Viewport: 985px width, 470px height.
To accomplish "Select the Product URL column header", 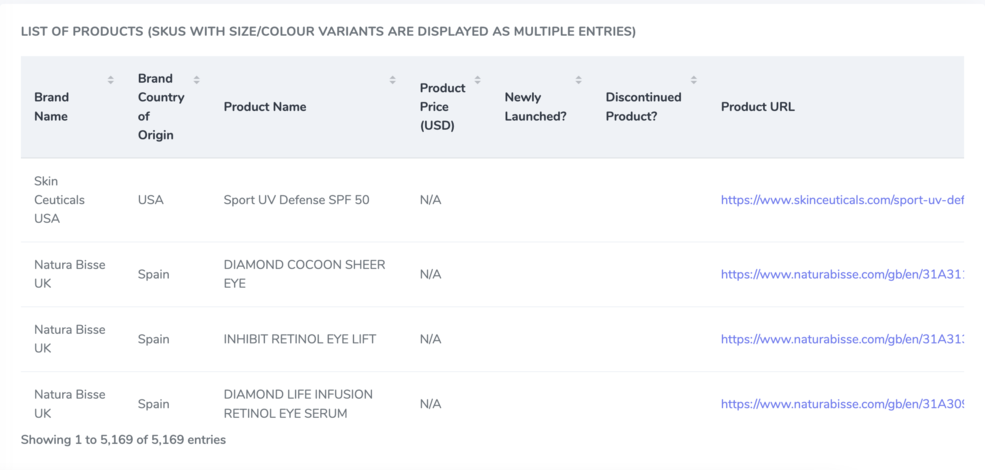I will 757,107.
